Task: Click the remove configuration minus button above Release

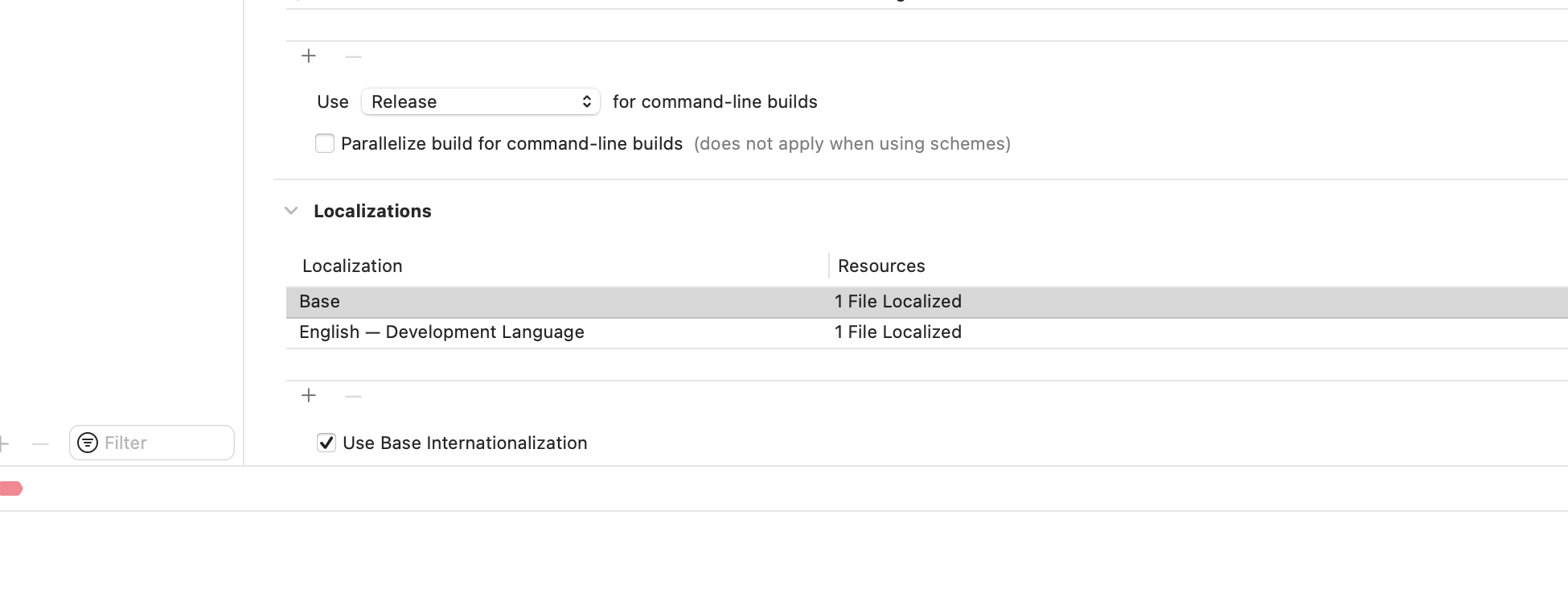Action: pos(353,56)
